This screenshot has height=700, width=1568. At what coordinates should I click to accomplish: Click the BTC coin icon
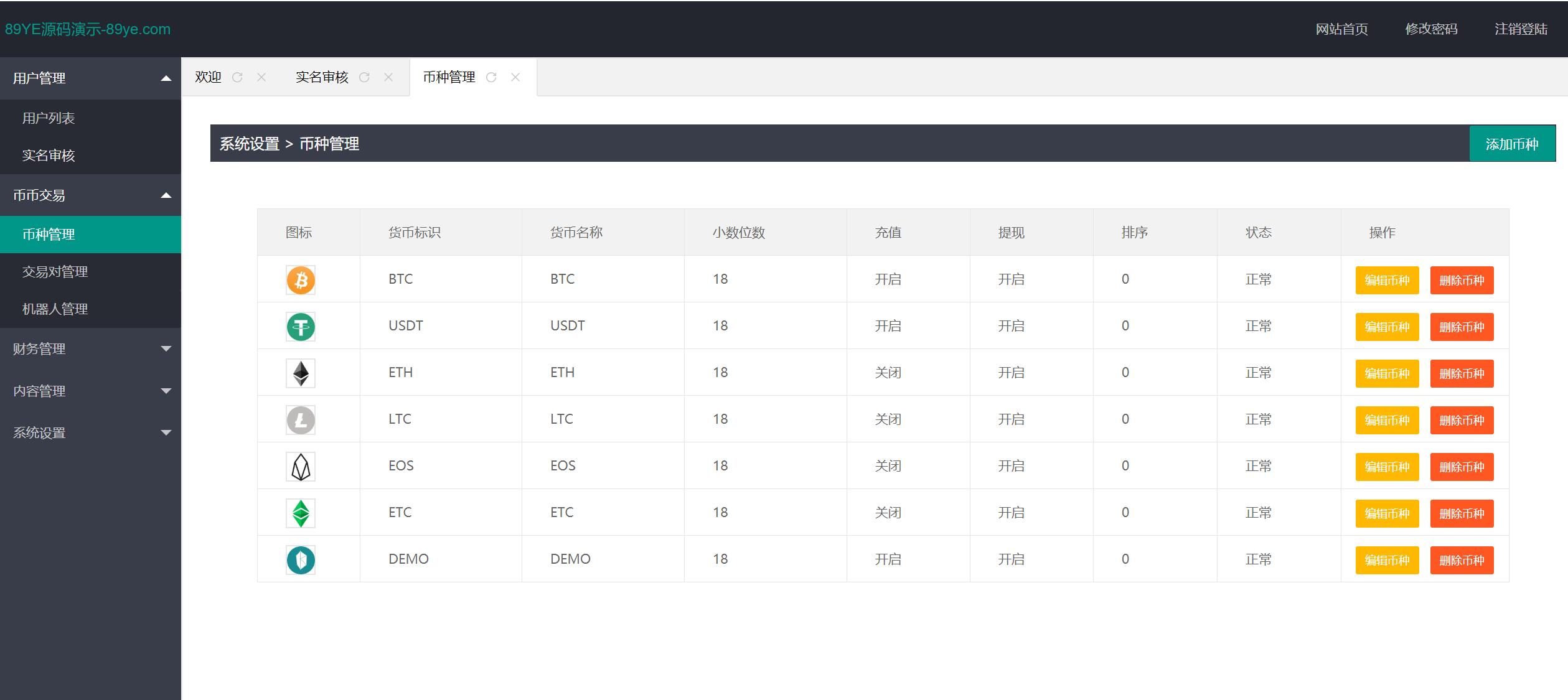pos(301,280)
